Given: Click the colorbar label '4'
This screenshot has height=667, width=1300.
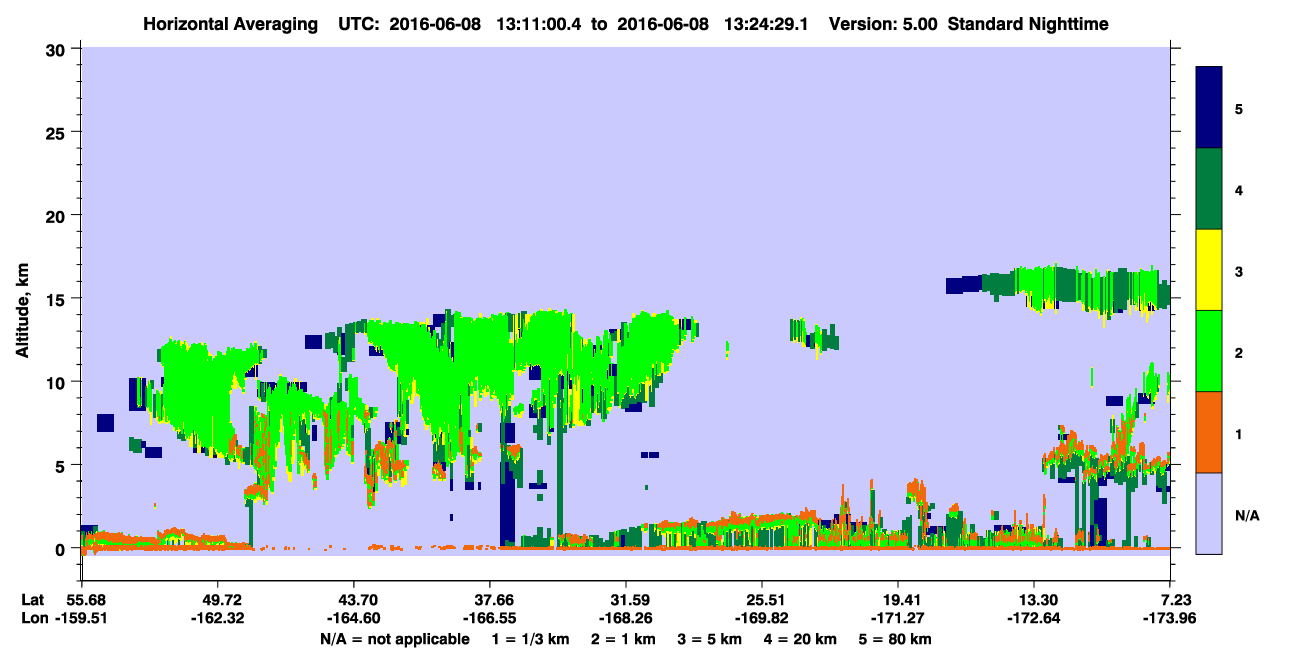Looking at the screenshot, I should pos(1240,189).
